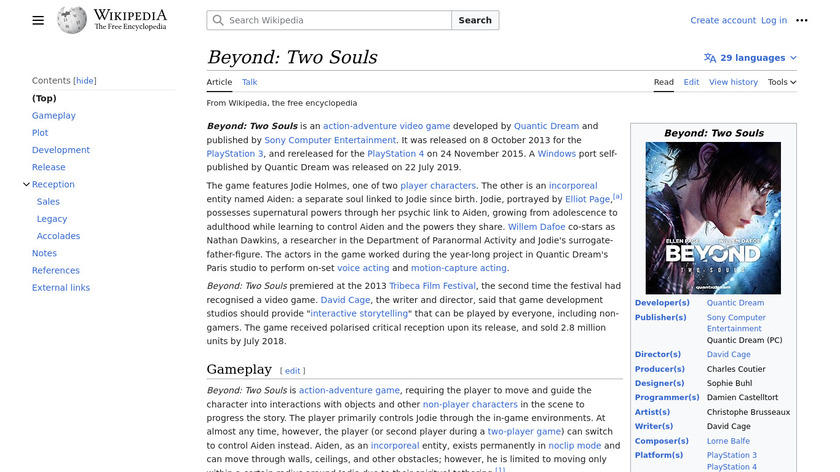
Task: Open PlayStation 3 link in infobox Platform row
Action: click(x=731, y=455)
